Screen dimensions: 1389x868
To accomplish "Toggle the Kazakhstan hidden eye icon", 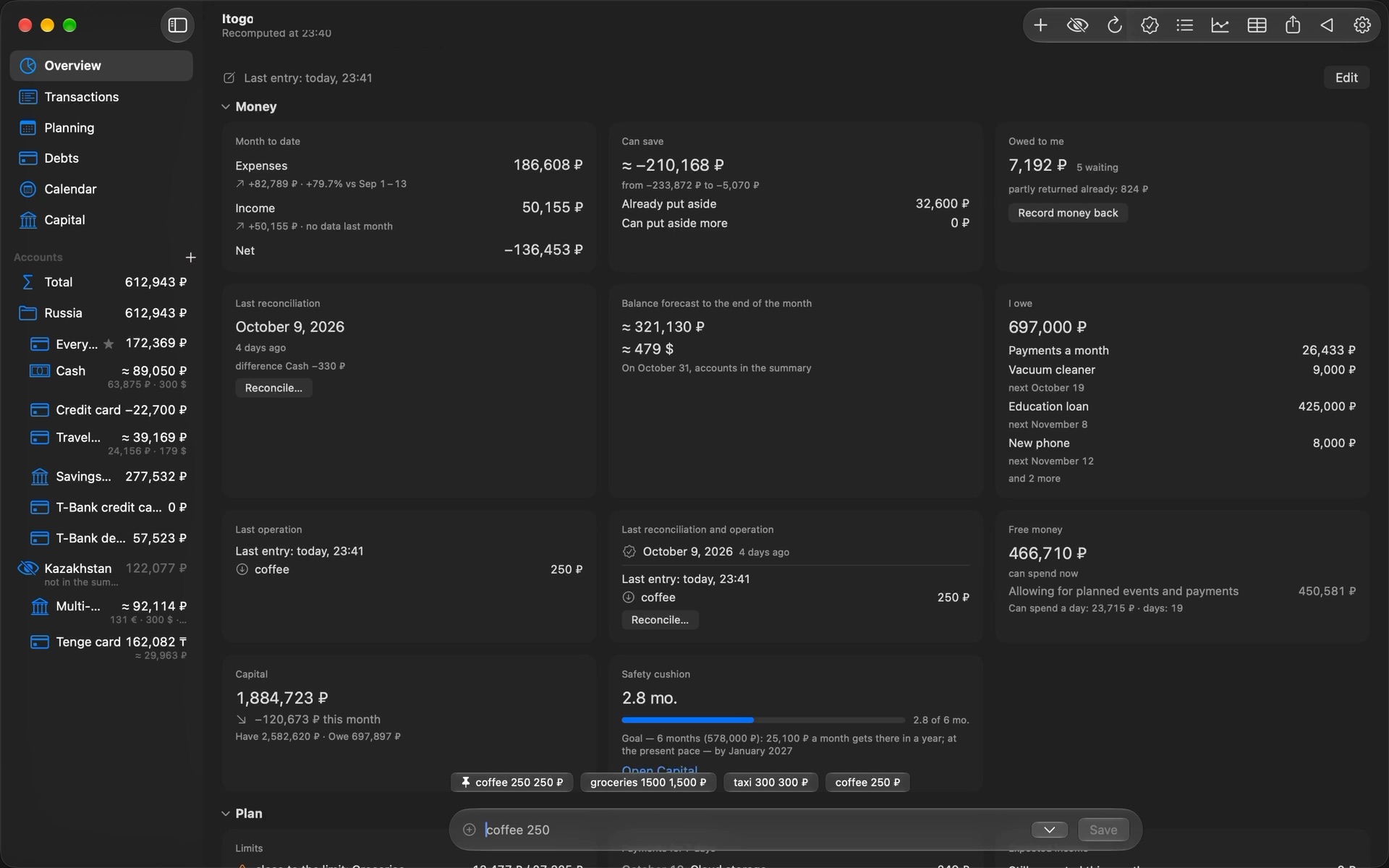I will click(x=27, y=569).
